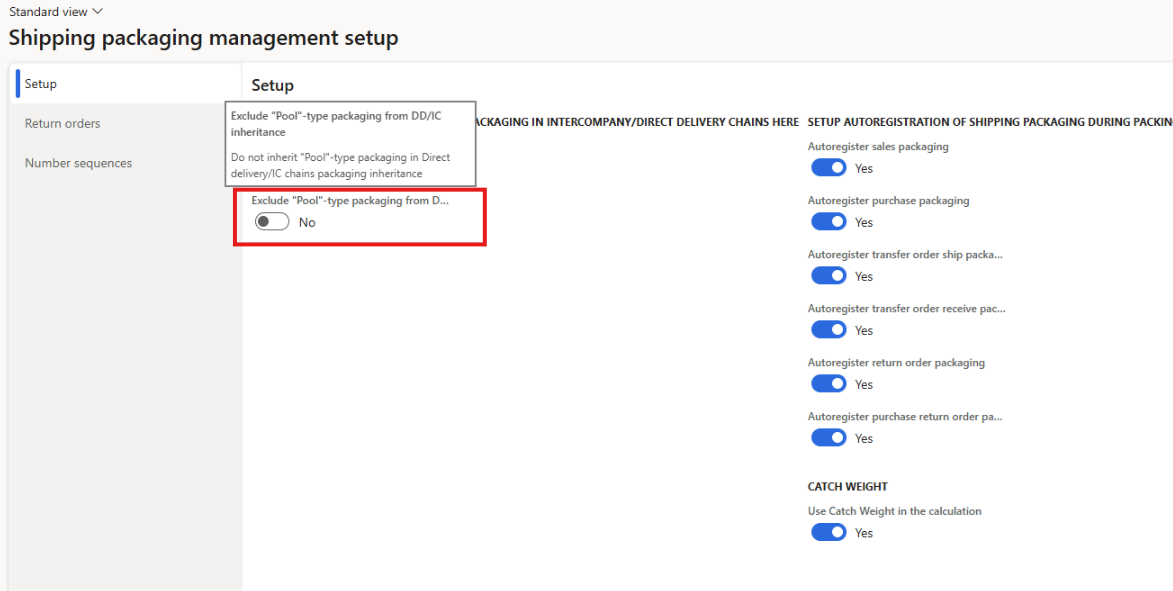
Task: Switch to Return orders section
Action: click(x=62, y=123)
